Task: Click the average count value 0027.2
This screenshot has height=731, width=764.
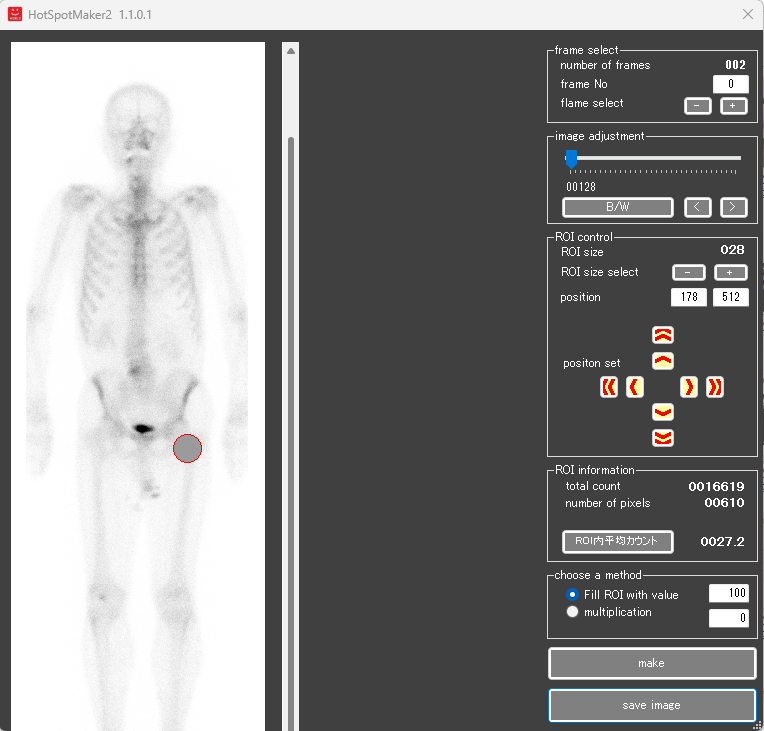Action: [x=722, y=541]
